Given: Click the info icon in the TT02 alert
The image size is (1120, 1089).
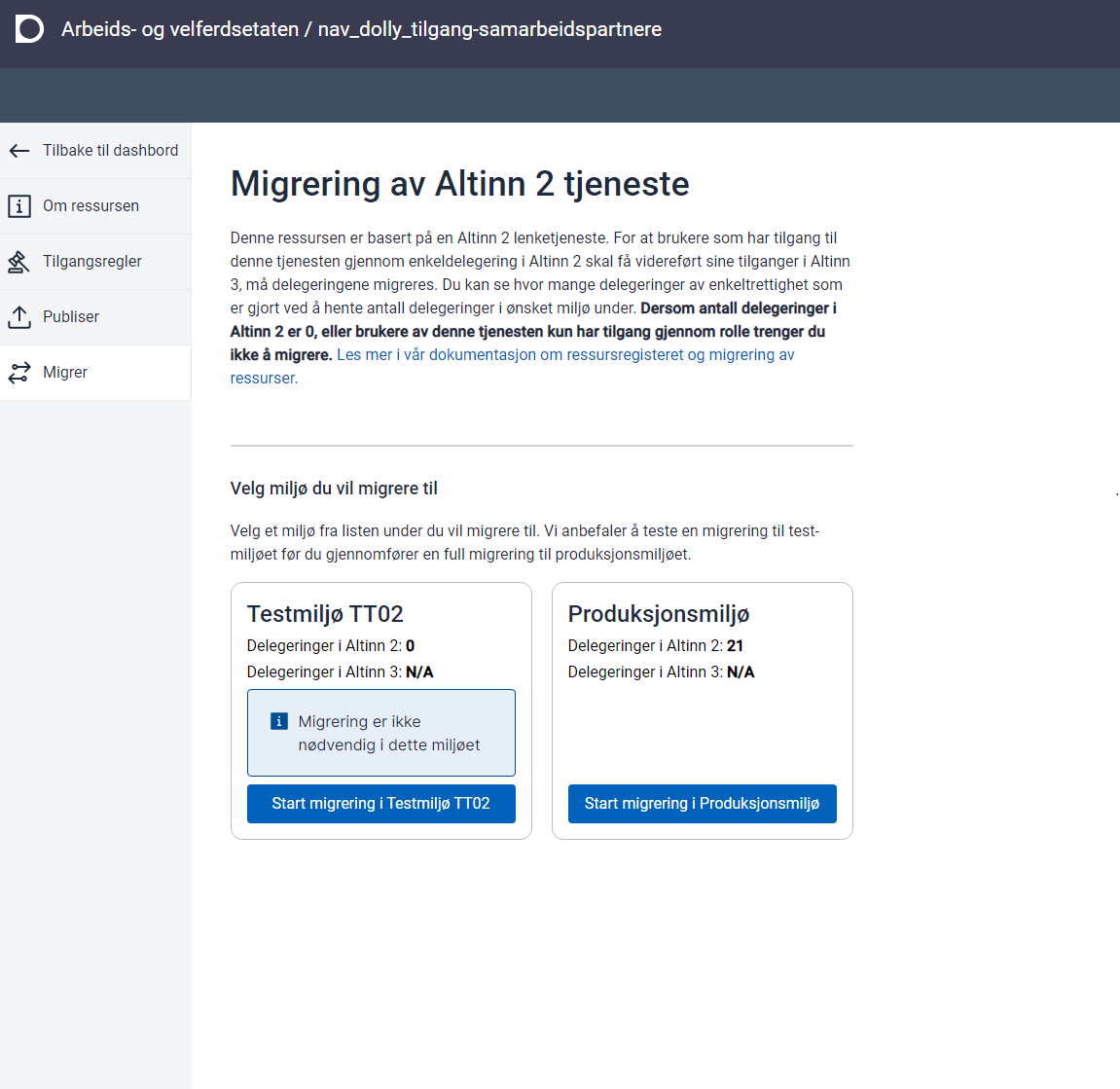Looking at the screenshot, I should 279,721.
